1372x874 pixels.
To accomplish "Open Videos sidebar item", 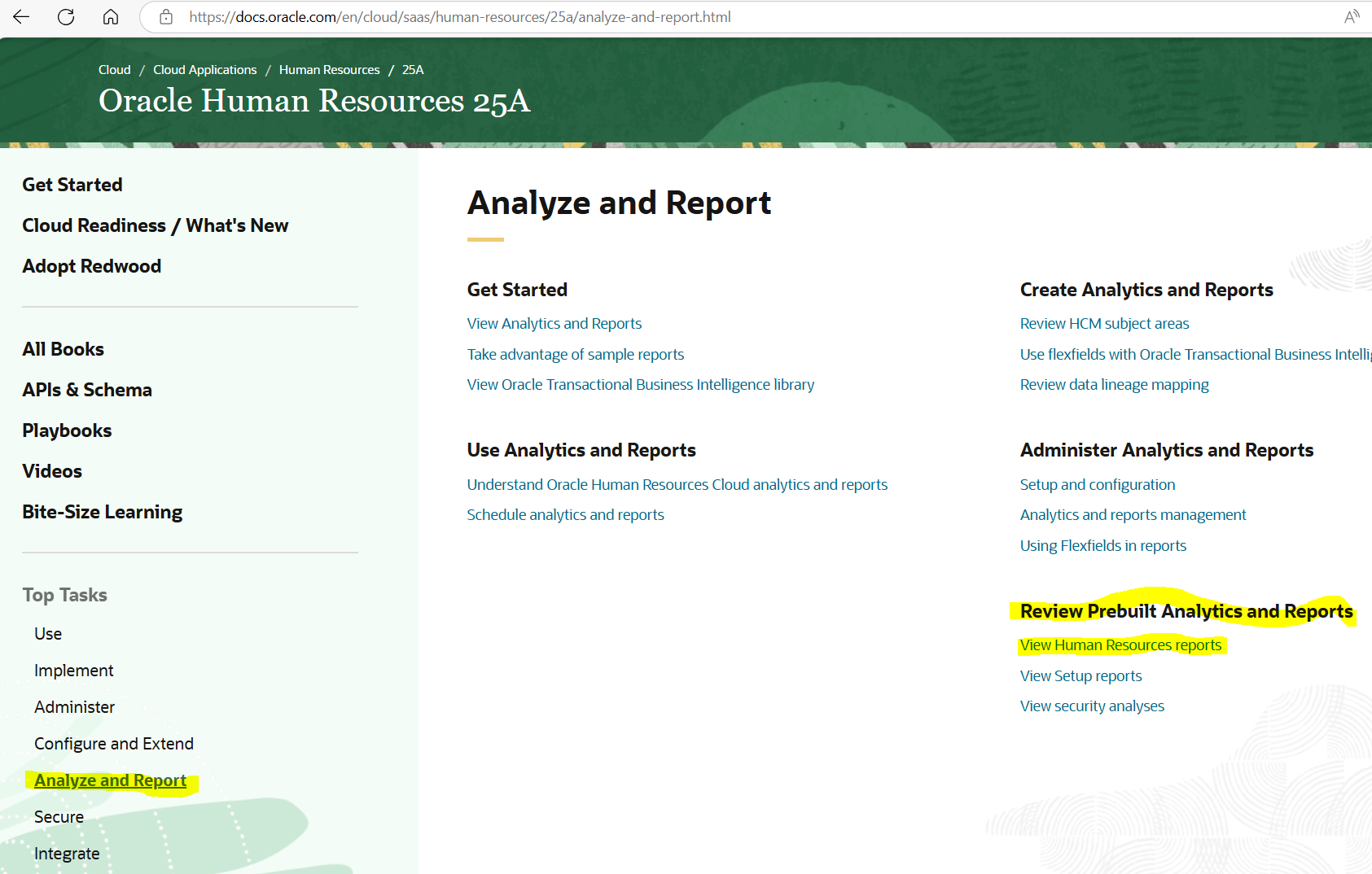I will click(x=52, y=471).
